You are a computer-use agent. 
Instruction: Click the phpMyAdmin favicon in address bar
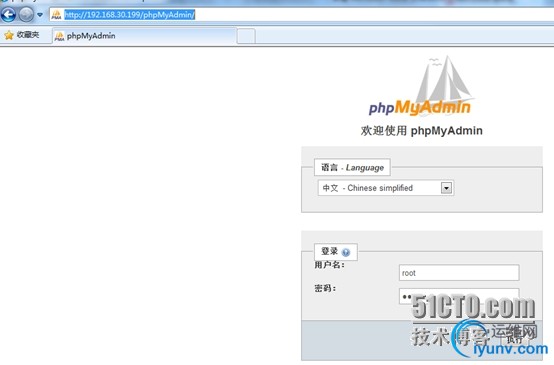tap(57, 15)
